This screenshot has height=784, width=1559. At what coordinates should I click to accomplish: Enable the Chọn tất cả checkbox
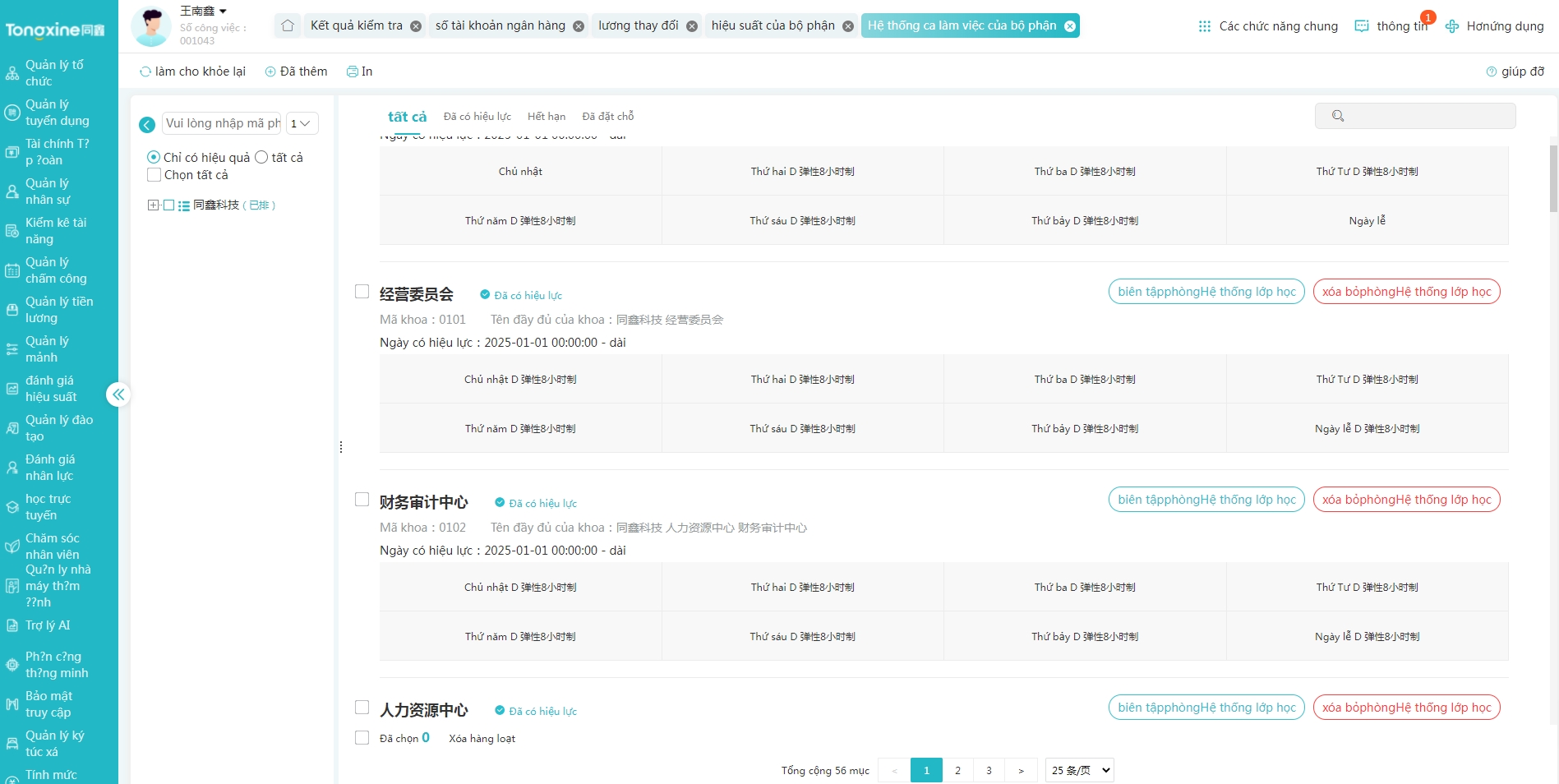[x=154, y=174]
